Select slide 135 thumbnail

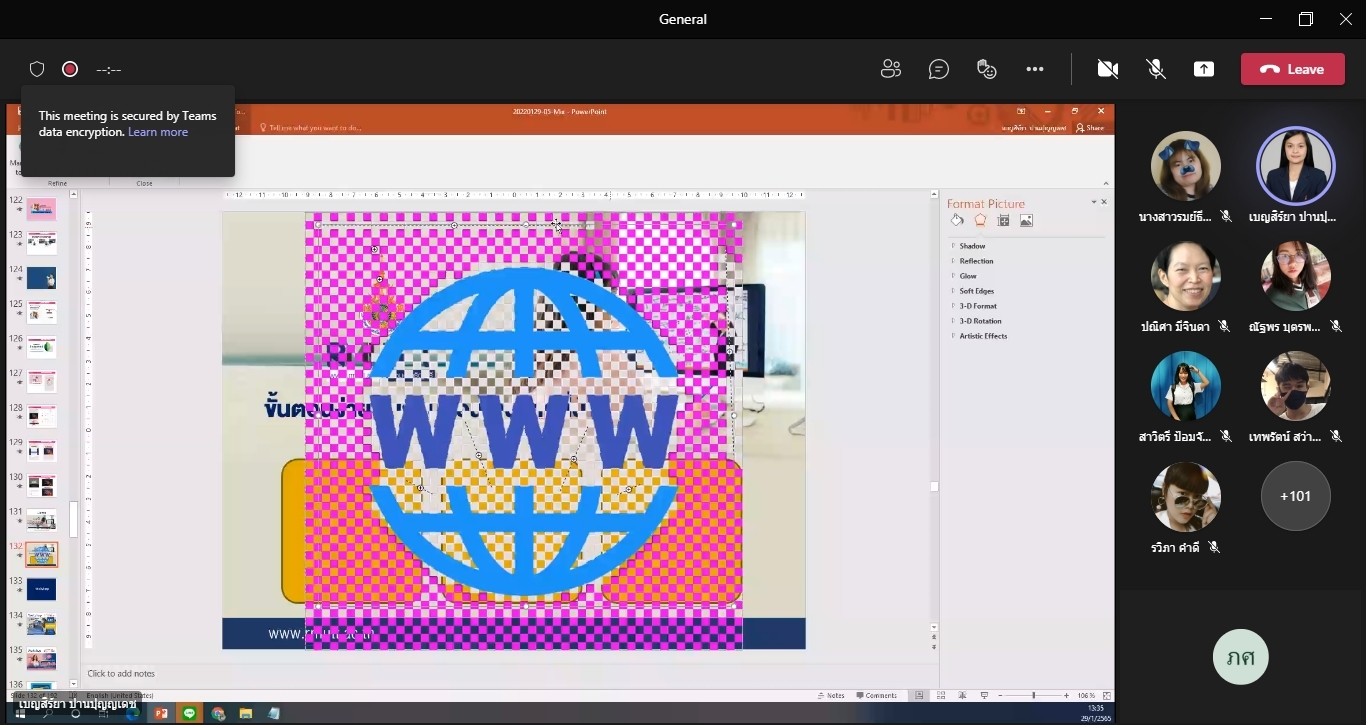point(42,659)
